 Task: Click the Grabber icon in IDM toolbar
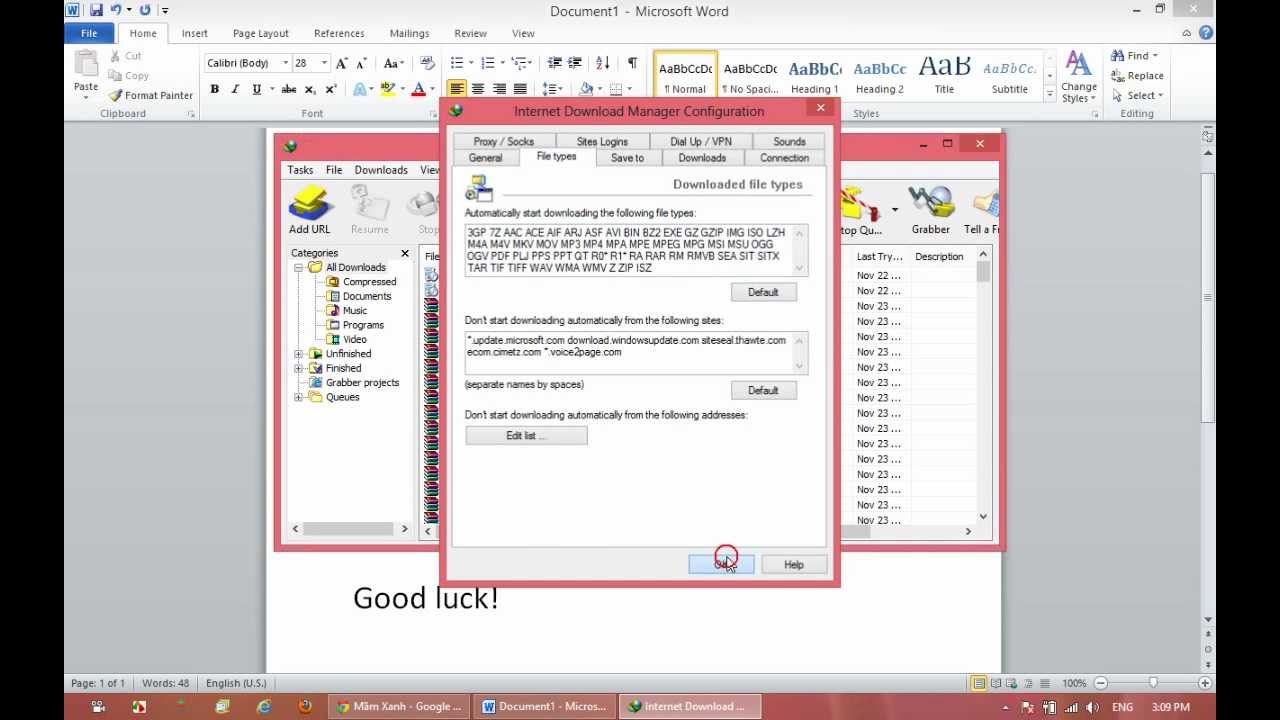930,210
